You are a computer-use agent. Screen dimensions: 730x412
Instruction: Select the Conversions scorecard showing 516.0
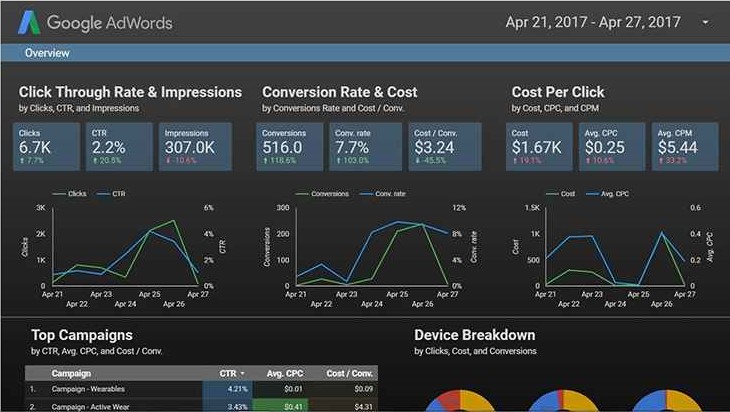tap(294, 145)
